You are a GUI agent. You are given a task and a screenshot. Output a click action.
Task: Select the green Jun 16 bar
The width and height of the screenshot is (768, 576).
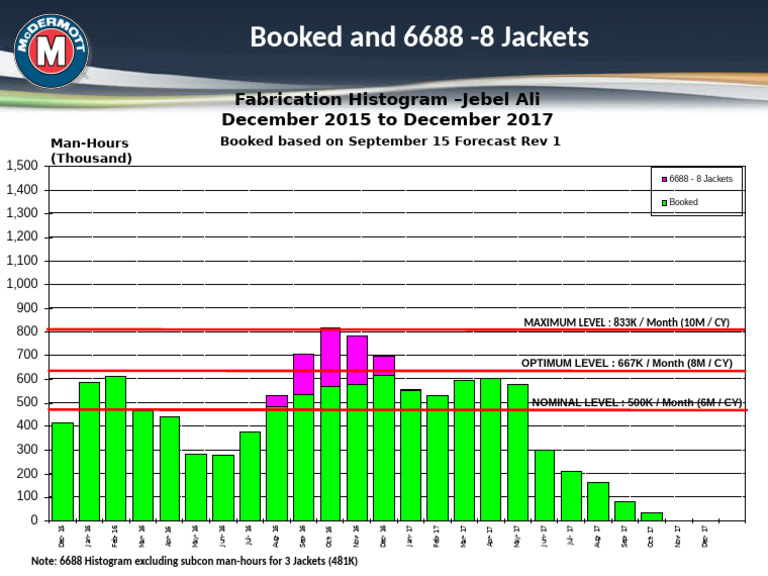(x=223, y=488)
